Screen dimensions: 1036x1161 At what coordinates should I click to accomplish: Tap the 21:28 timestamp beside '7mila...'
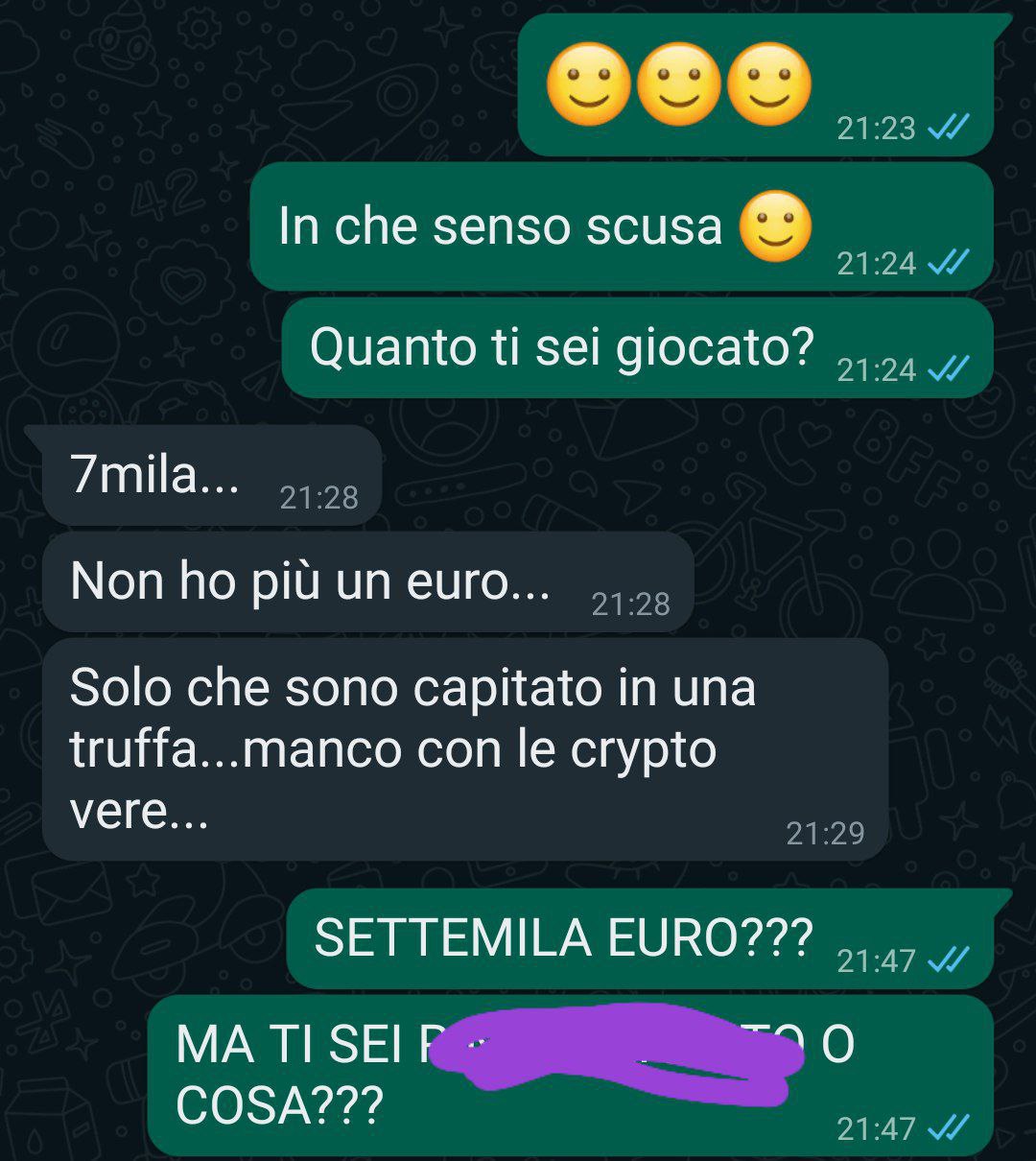[x=318, y=498]
